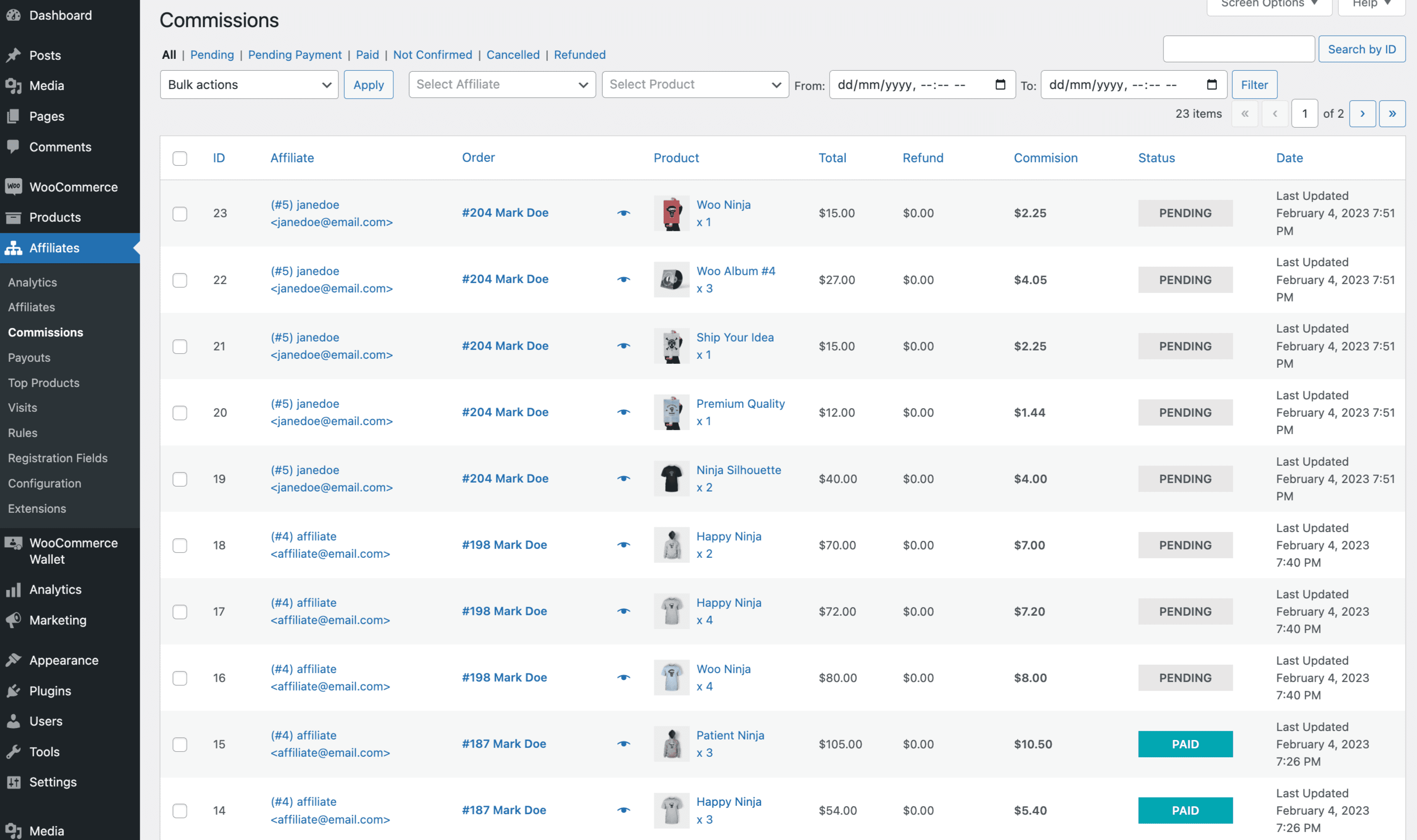Screen dimensions: 1417x840
Task: Select checkbox for commission 18 row
Action: click(179, 545)
